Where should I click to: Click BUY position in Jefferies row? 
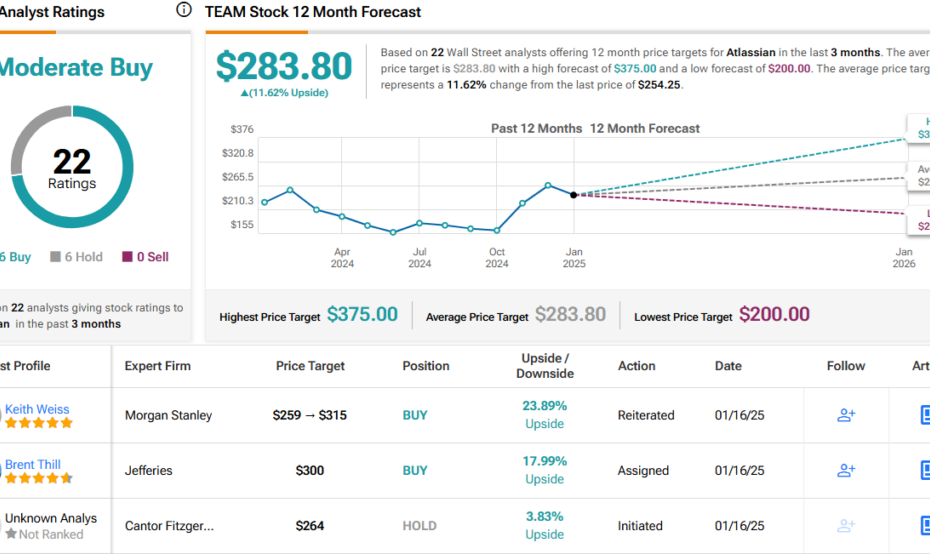pyautogui.click(x=415, y=470)
